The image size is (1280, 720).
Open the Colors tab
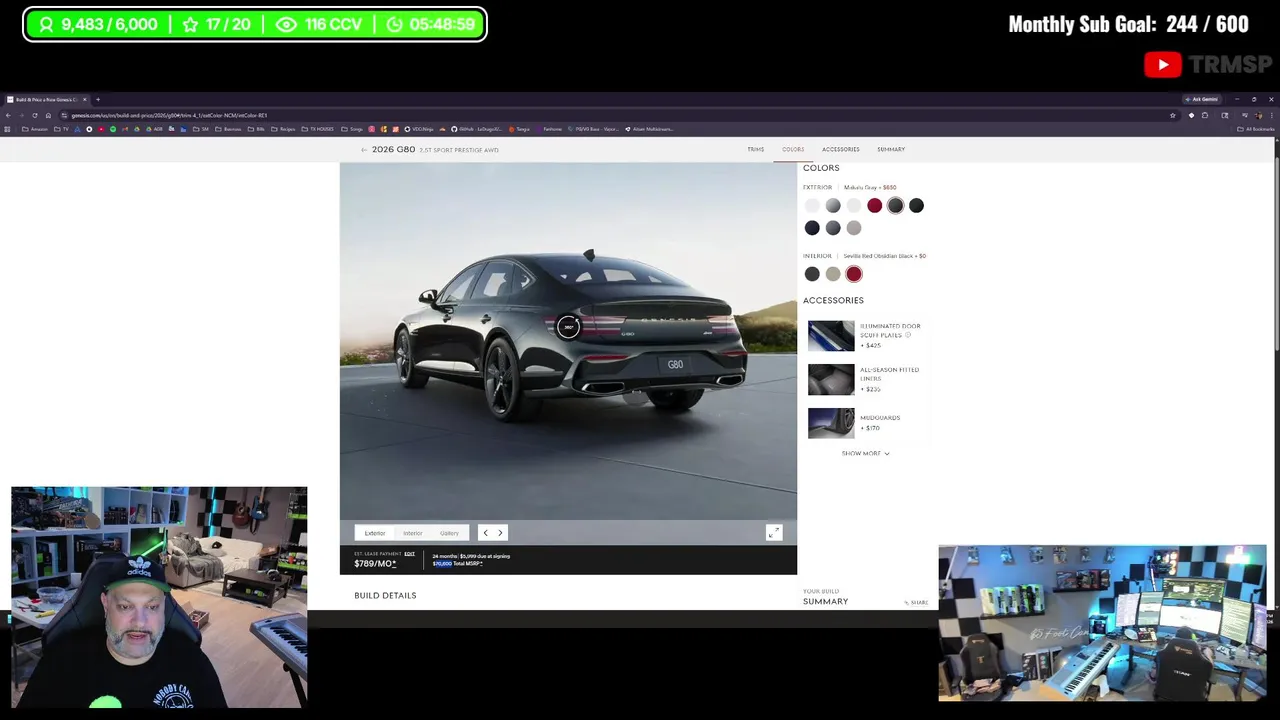[x=793, y=150]
